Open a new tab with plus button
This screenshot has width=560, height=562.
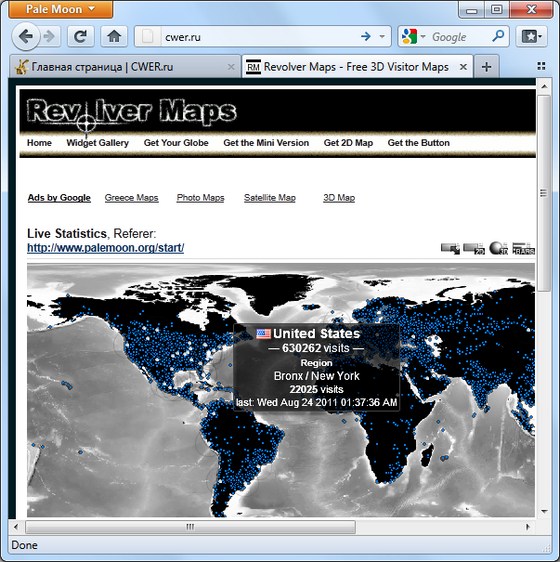(x=486, y=67)
